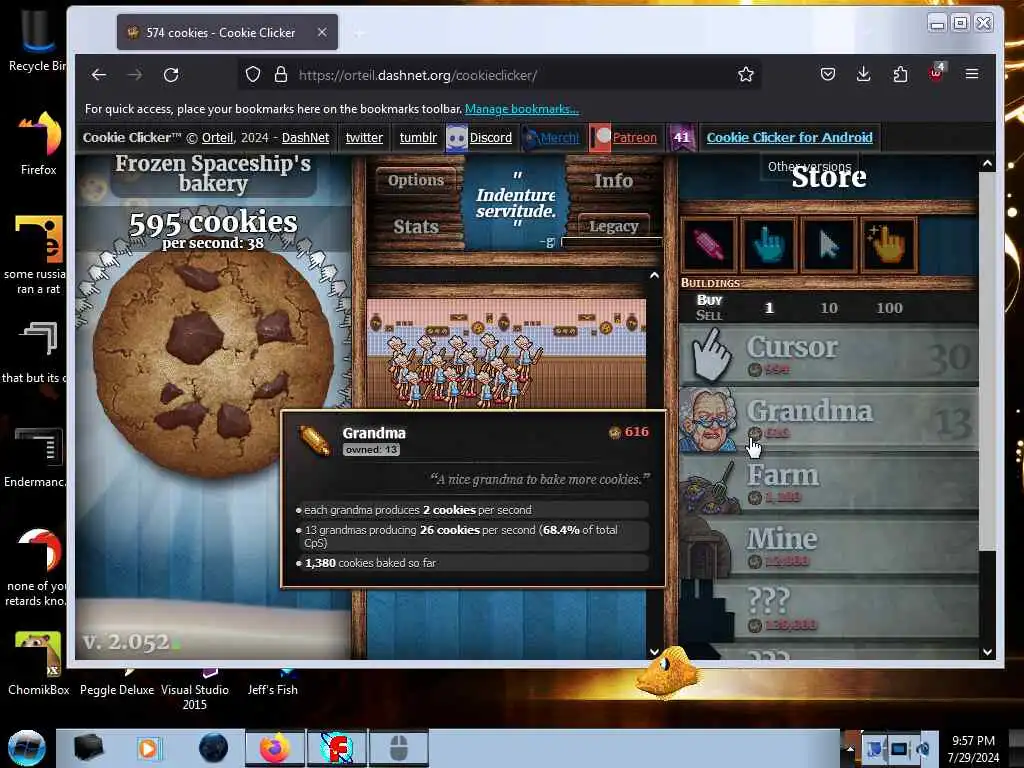This screenshot has height=768, width=1024.
Task: Open the Orteil link
Action: (217, 137)
